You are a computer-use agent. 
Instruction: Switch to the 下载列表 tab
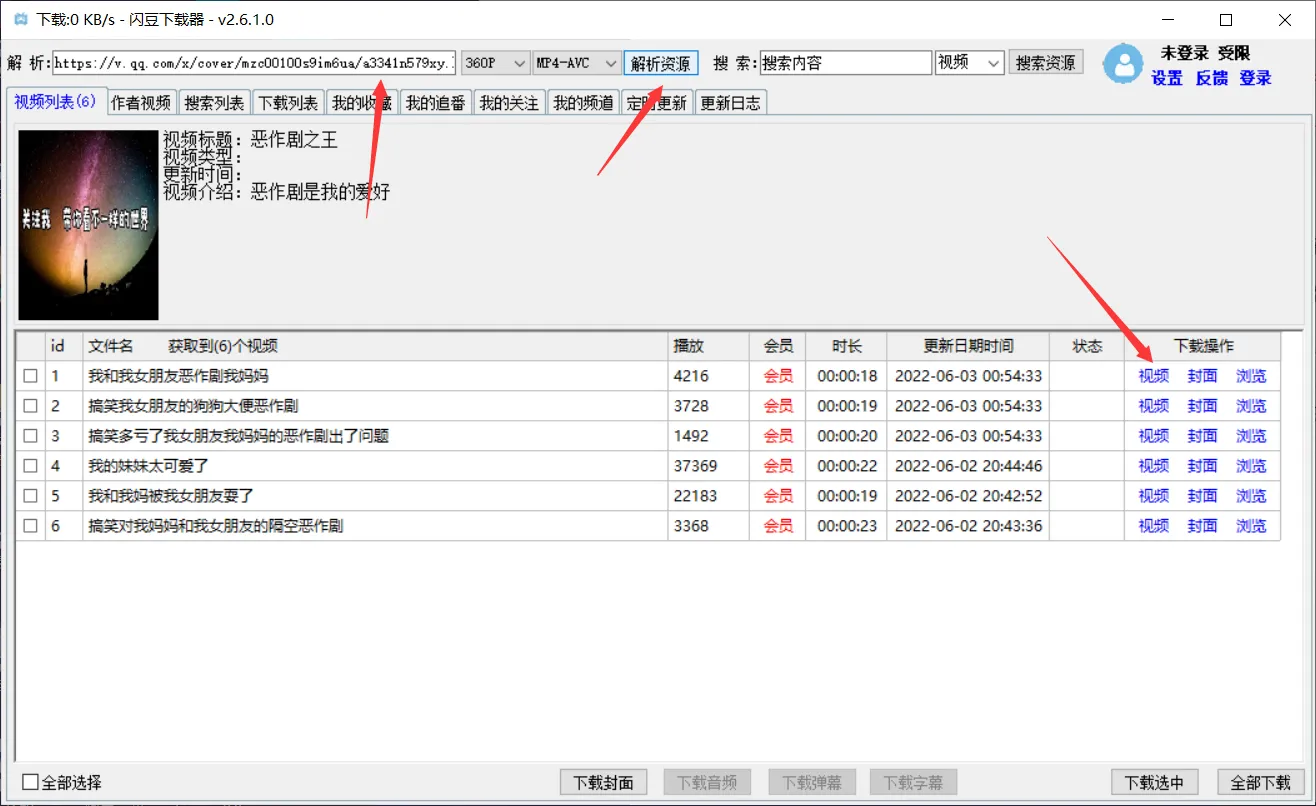(x=288, y=103)
